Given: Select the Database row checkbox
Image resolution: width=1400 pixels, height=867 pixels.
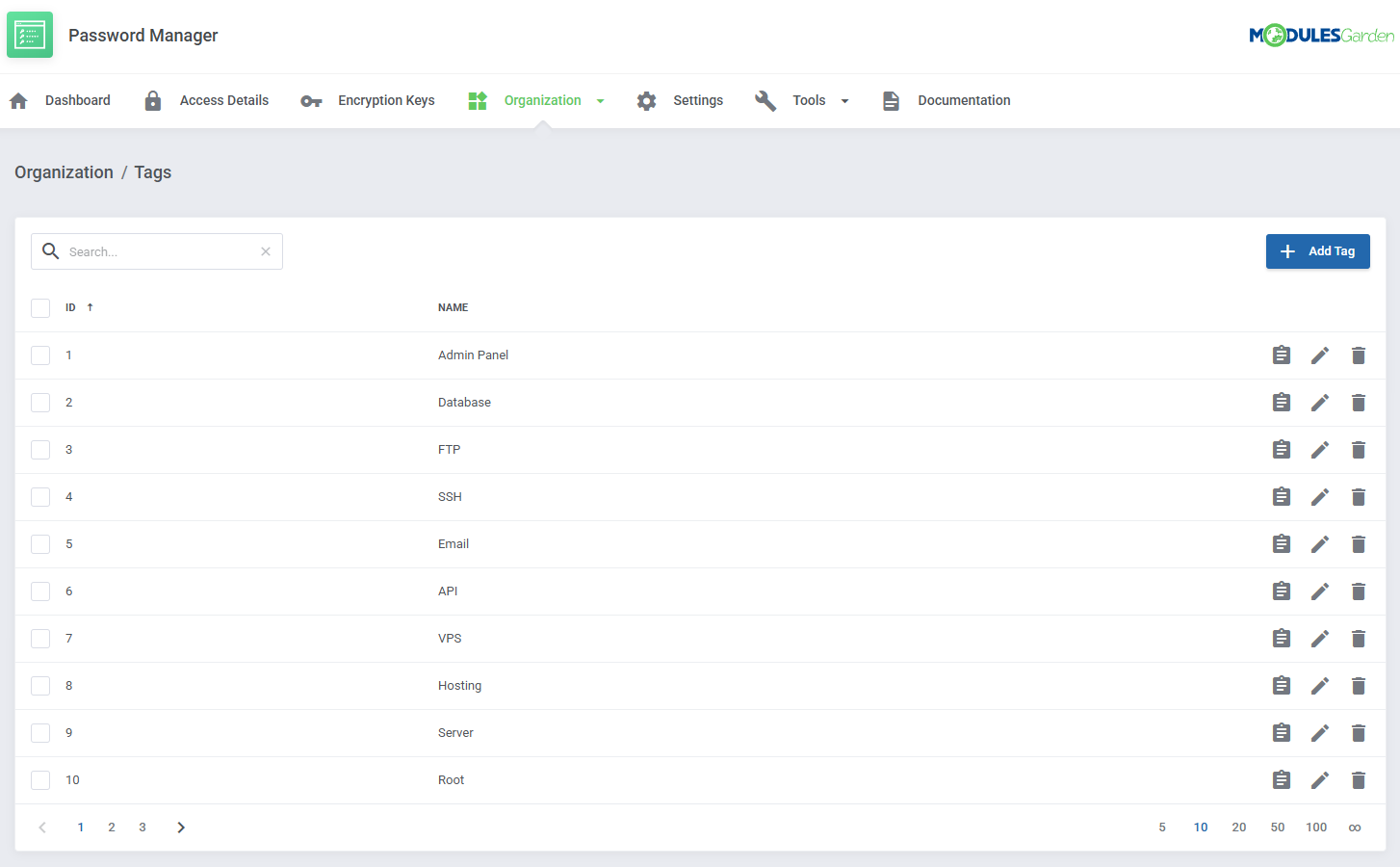Looking at the screenshot, I should (40, 403).
